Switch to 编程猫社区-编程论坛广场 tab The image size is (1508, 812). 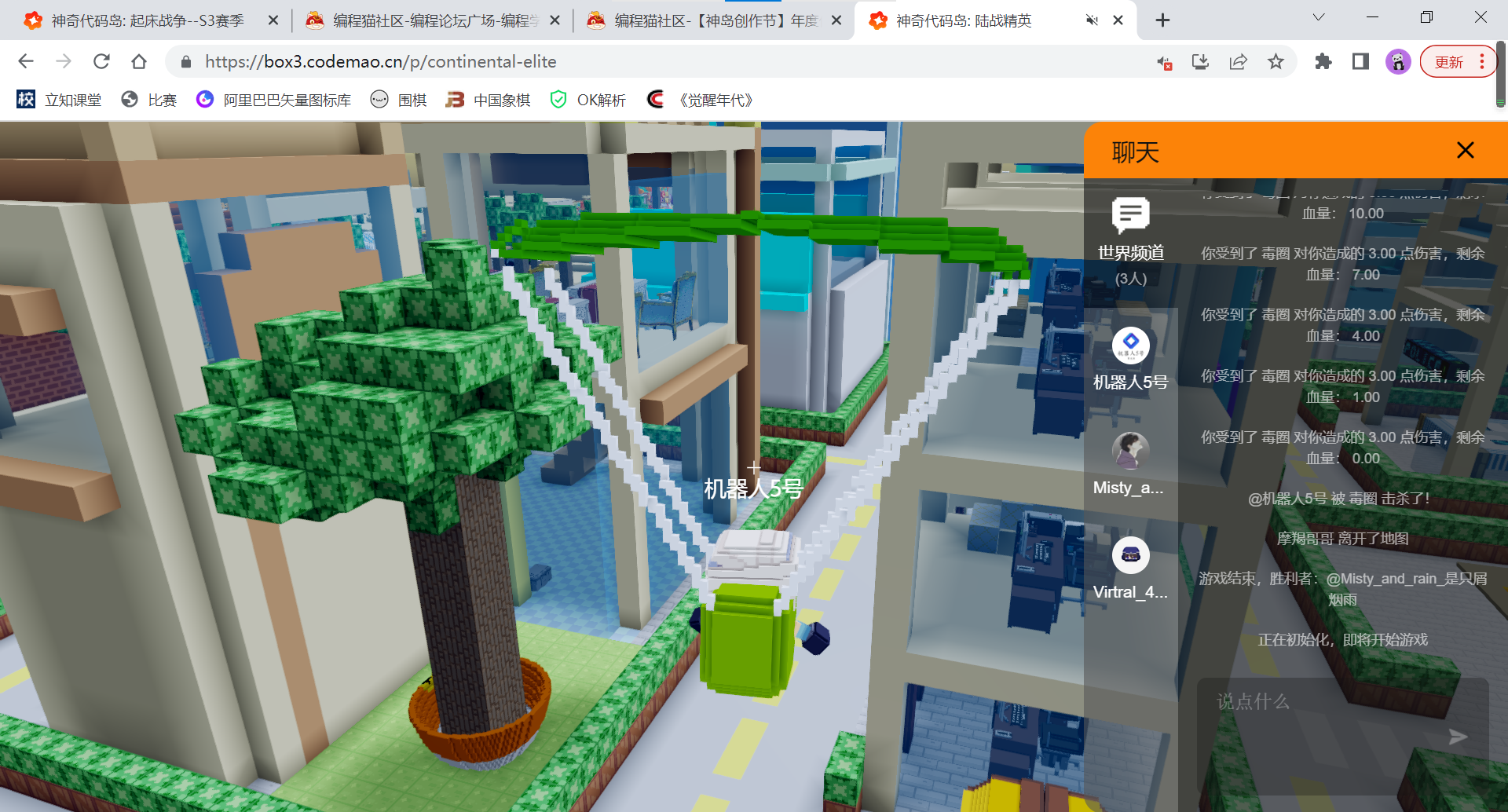click(431, 20)
